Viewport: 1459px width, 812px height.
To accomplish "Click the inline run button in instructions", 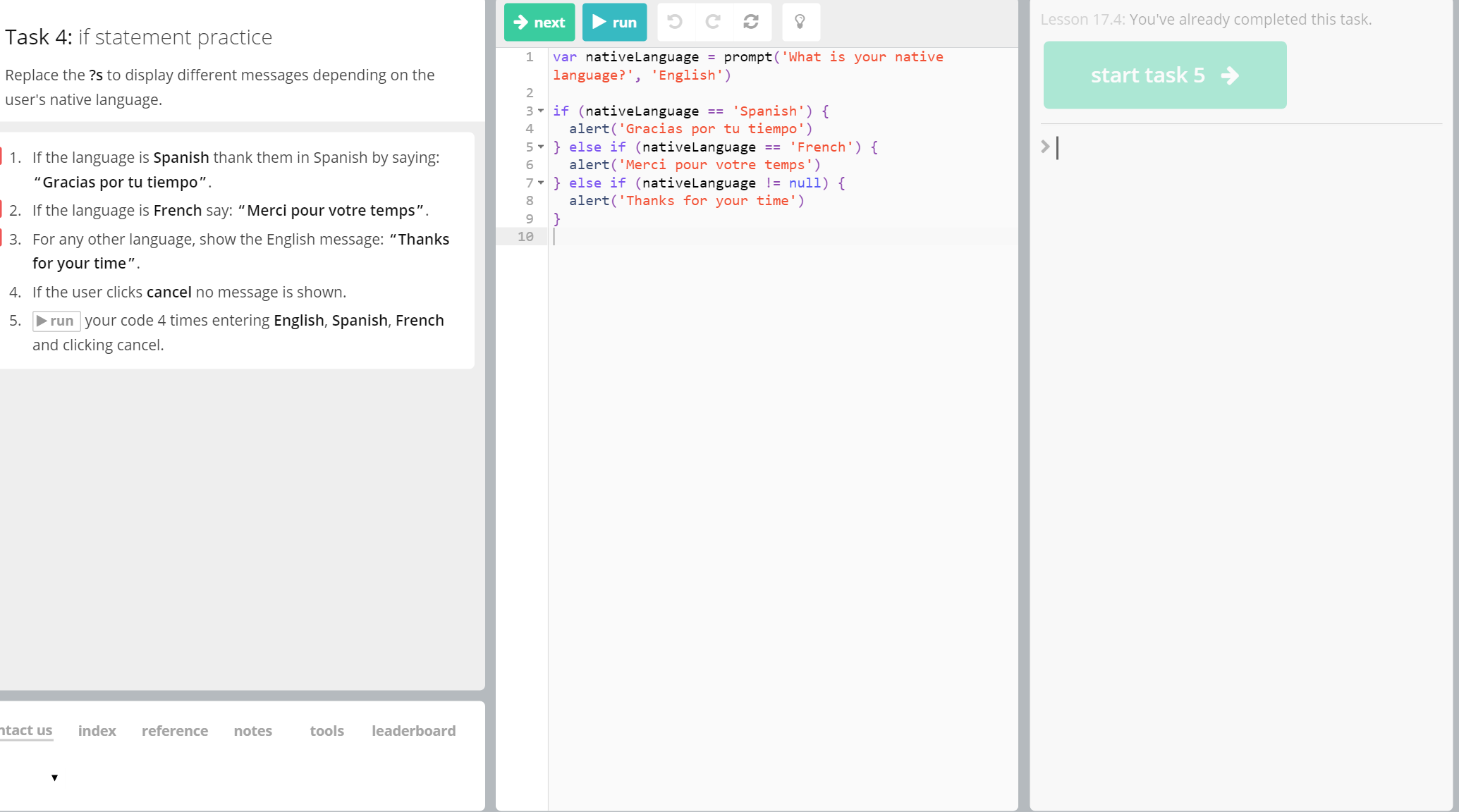I will (x=56, y=321).
